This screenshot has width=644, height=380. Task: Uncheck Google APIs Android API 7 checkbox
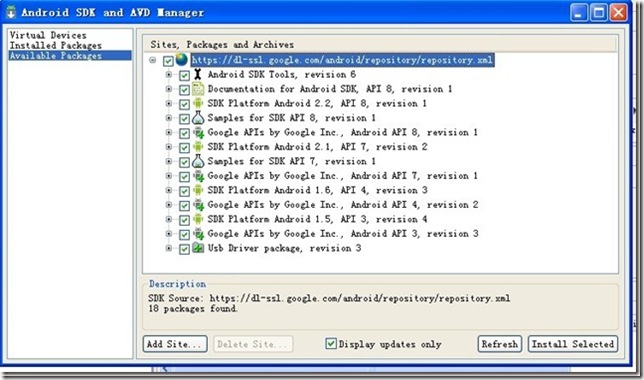pos(184,177)
